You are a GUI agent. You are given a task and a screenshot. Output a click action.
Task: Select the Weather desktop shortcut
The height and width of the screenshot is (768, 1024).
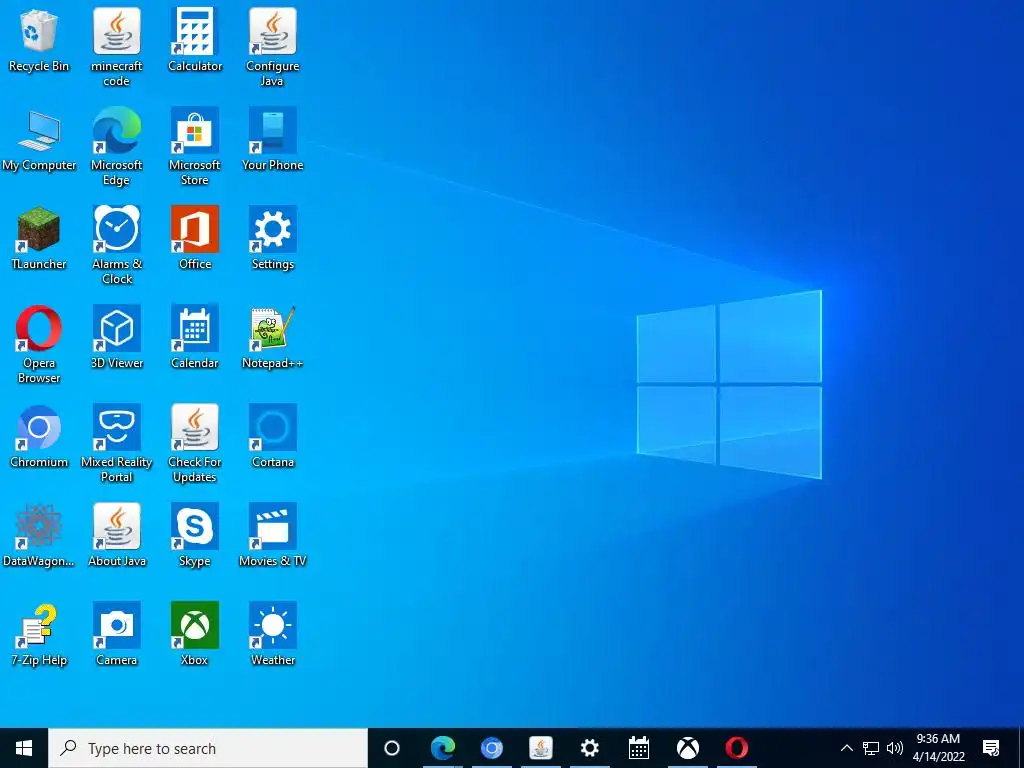click(x=272, y=635)
